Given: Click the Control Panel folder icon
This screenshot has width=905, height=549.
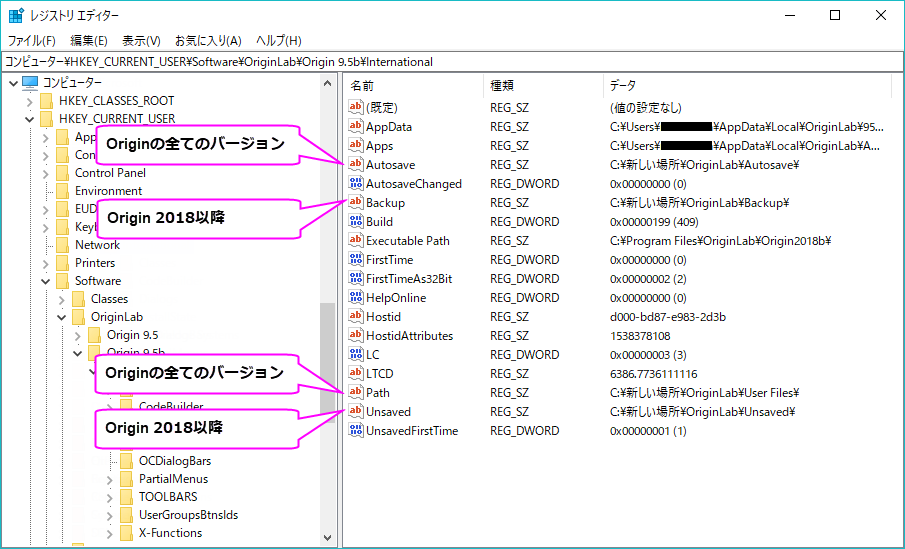Looking at the screenshot, I should pos(63,173).
